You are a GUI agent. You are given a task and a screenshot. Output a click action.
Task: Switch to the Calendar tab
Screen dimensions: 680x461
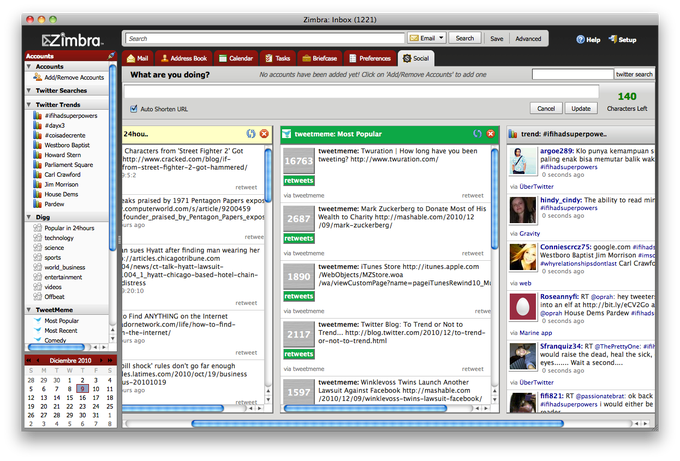click(x=236, y=58)
